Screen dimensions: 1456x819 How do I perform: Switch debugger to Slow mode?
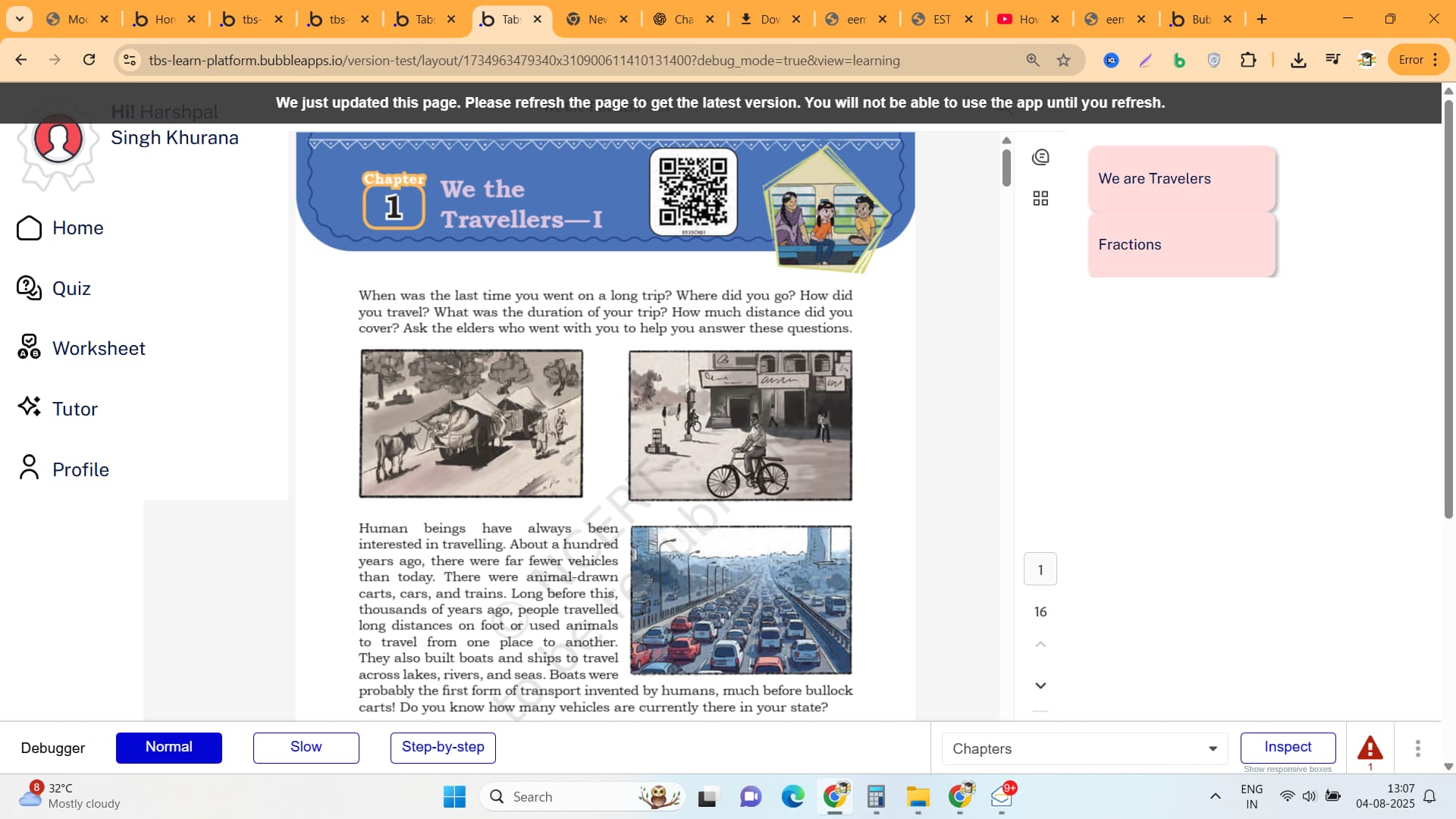point(306,748)
